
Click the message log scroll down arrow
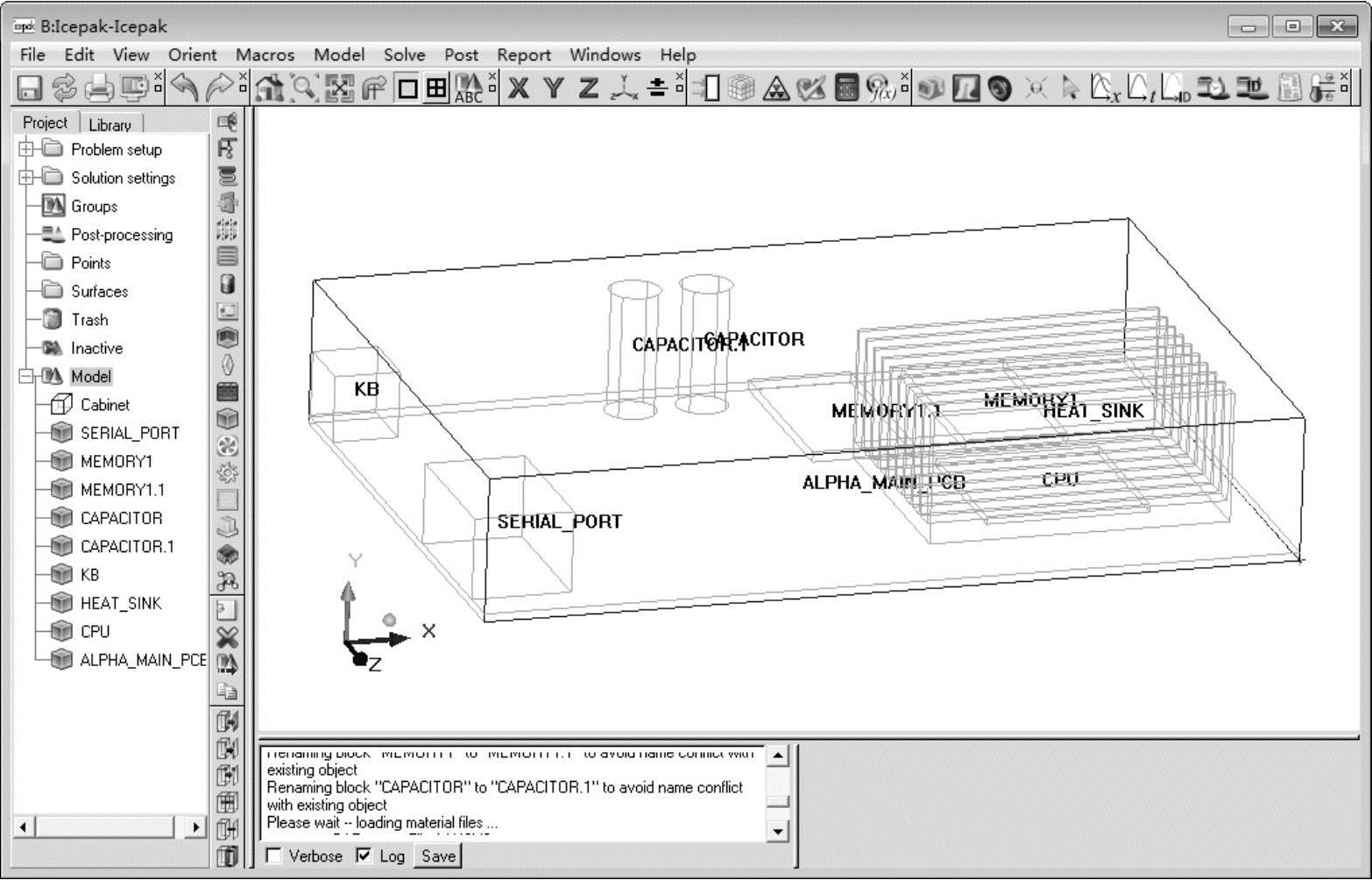tap(777, 830)
